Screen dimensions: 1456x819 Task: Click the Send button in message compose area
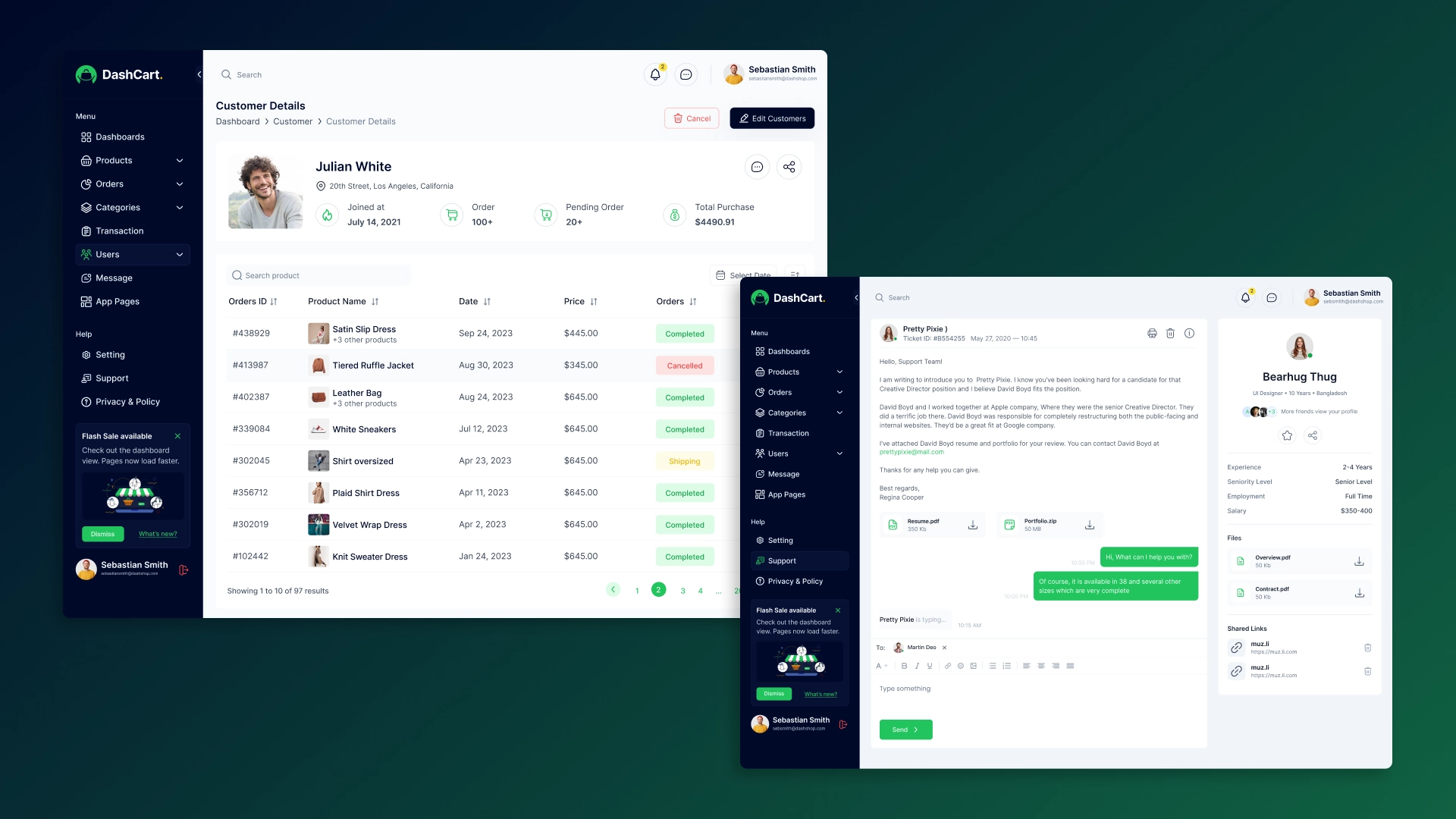905,729
